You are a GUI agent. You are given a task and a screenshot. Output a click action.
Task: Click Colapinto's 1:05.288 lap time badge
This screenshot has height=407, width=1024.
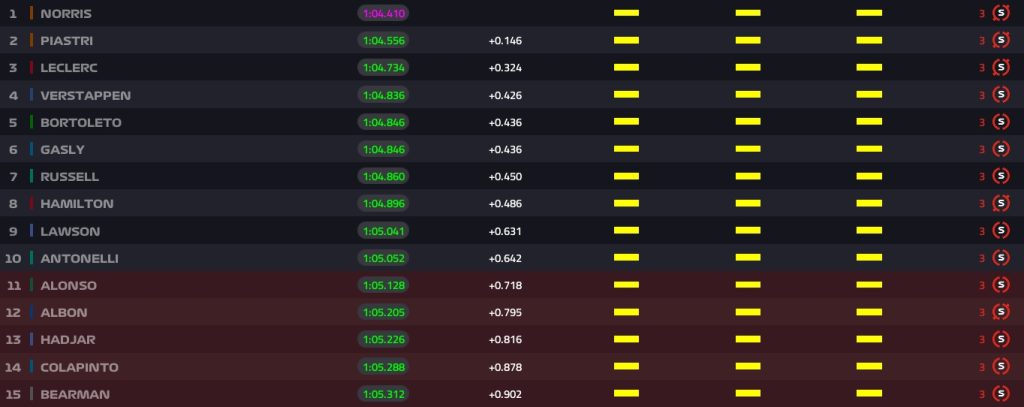[x=383, y=366]
